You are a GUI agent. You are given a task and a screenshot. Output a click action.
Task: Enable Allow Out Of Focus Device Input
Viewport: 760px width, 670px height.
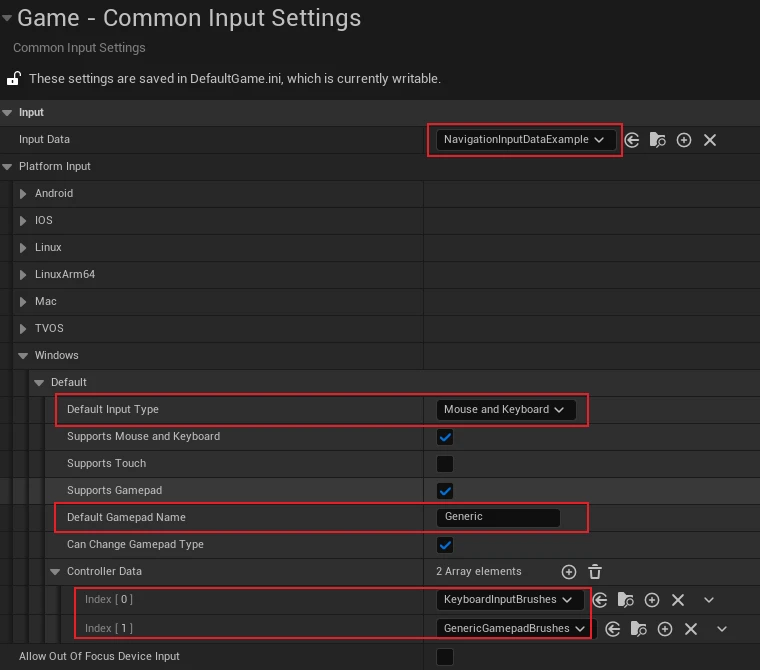[x=445, y=657]
